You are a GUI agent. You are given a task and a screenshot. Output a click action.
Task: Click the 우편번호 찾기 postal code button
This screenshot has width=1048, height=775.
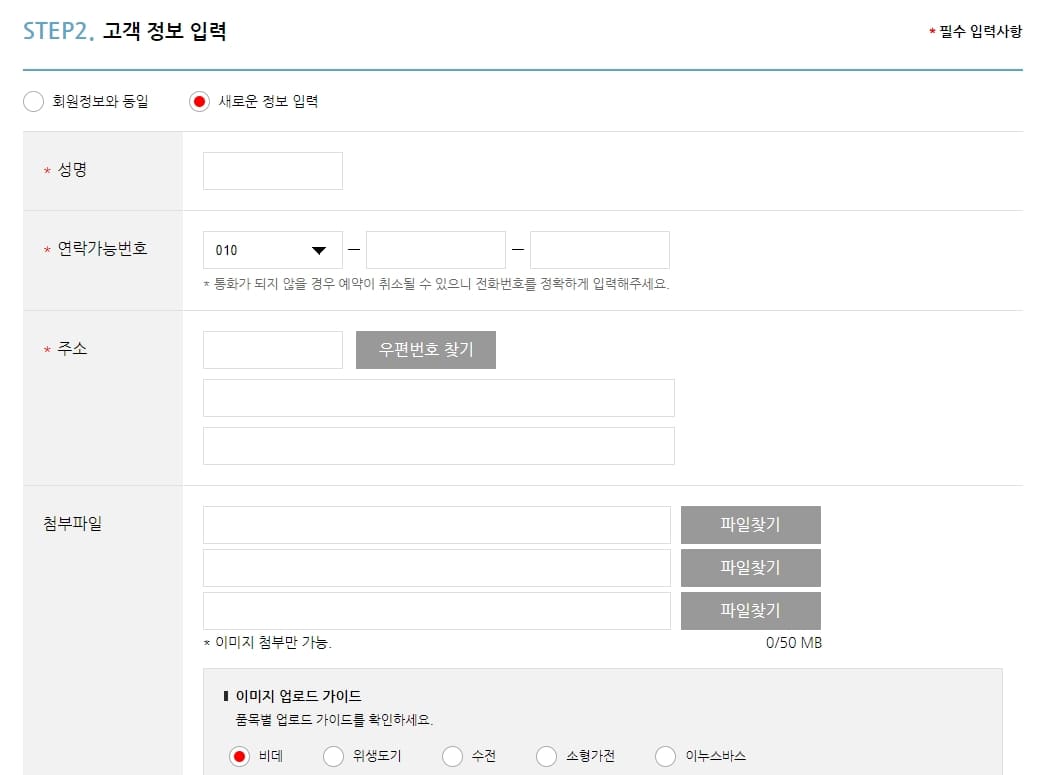(x=426, y=349)
